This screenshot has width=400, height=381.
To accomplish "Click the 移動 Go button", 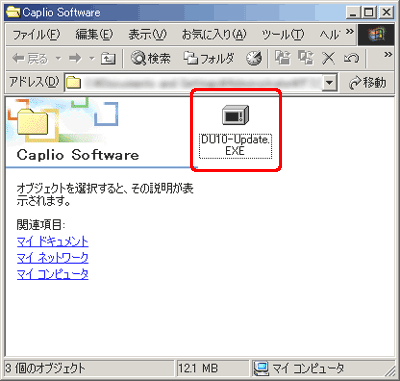I will [367, 82].
